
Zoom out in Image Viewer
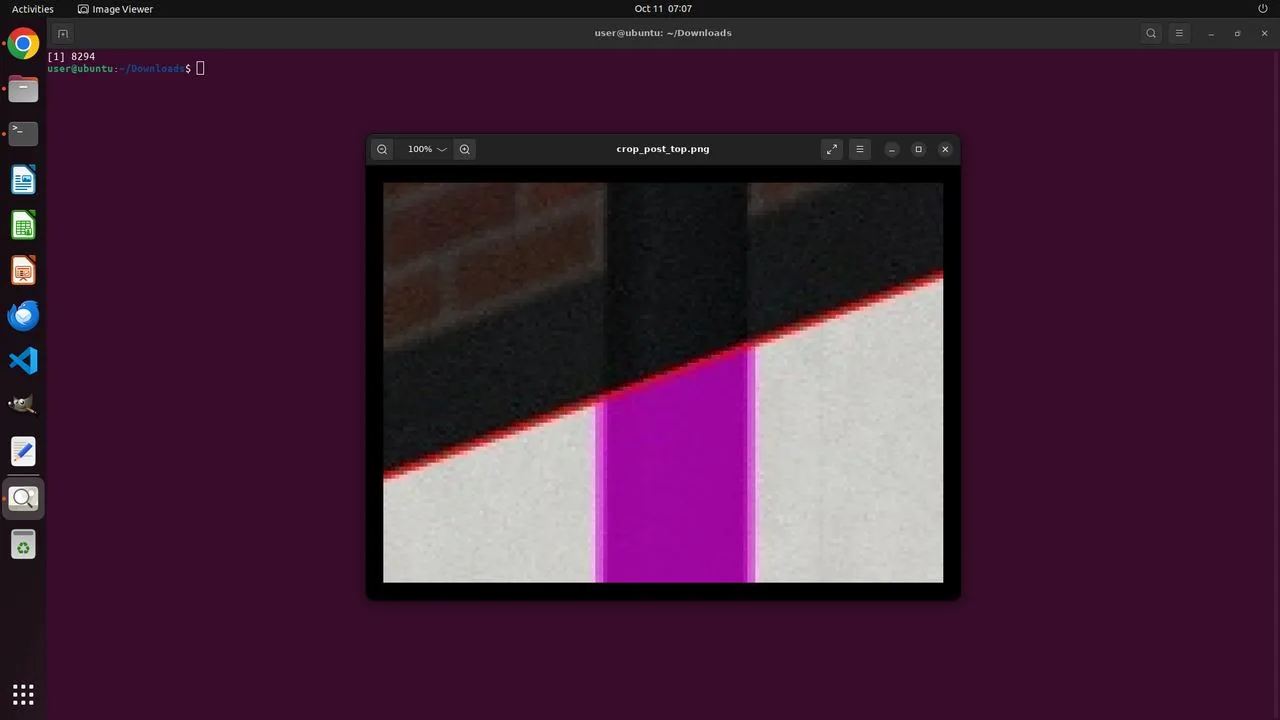click(382, 149)
